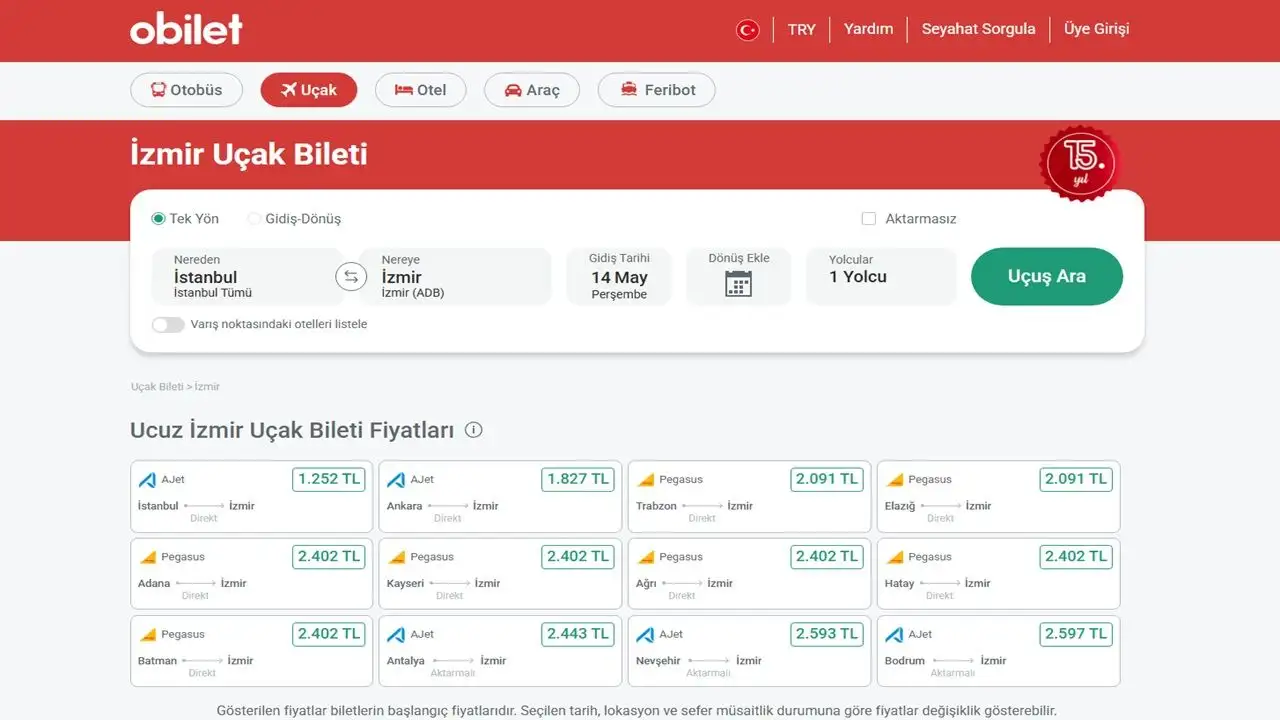Click AJet logo on Nevşehir–İzmir card
This screenshot has width=1280, height=720.
pos(645,634)
